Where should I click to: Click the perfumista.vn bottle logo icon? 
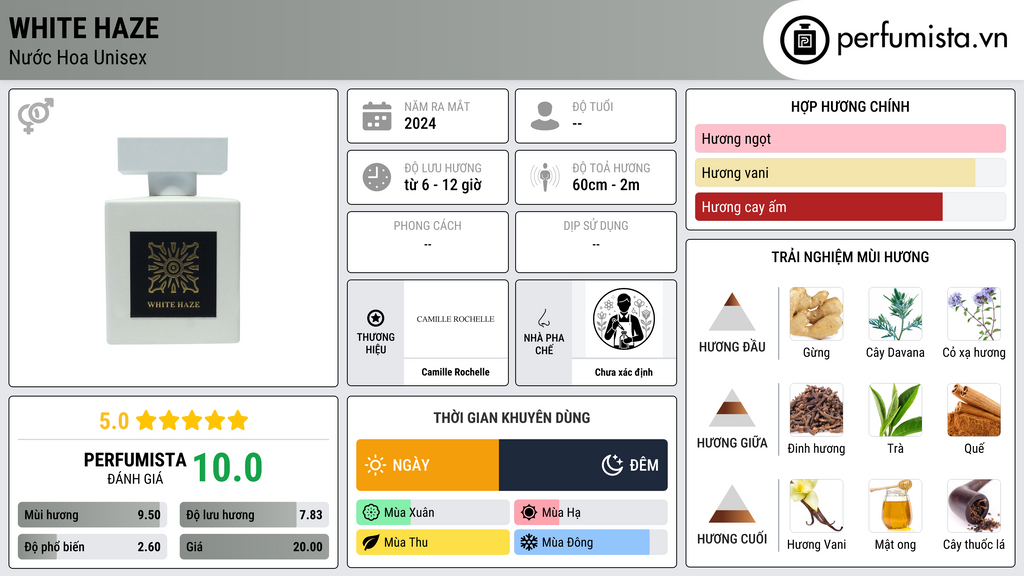pos(804,40)
